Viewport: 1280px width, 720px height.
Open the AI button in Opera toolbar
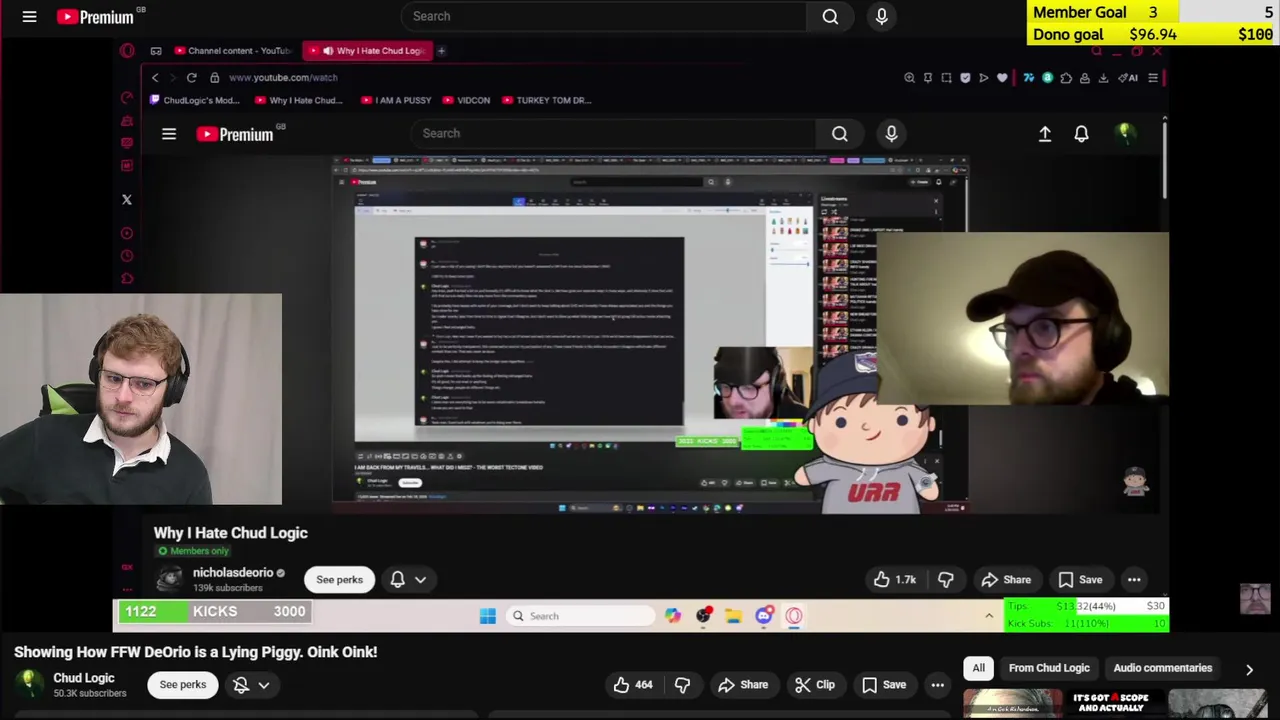[1128, 77]
